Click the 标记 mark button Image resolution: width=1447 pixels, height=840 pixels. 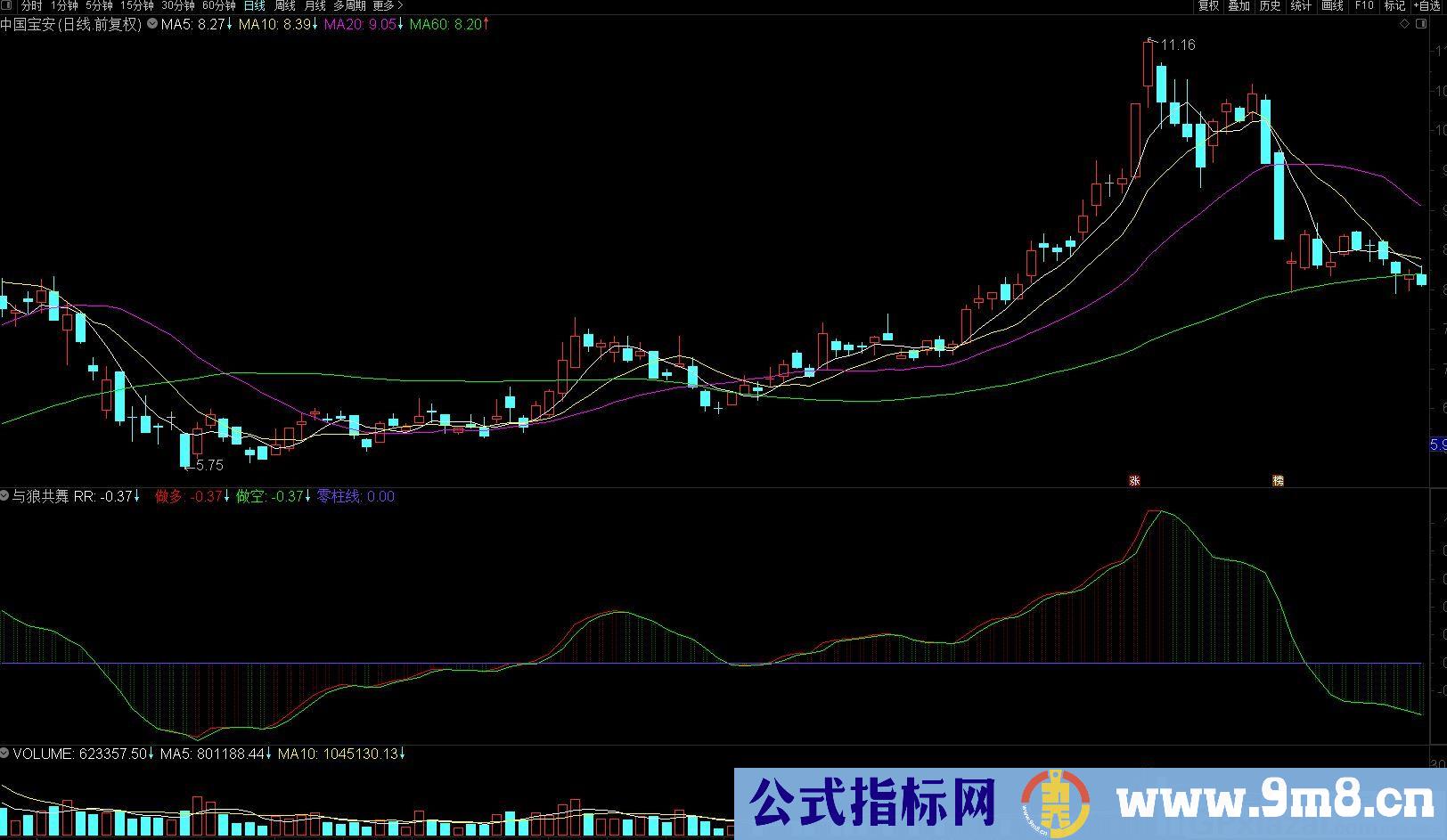click(1394, 6)
